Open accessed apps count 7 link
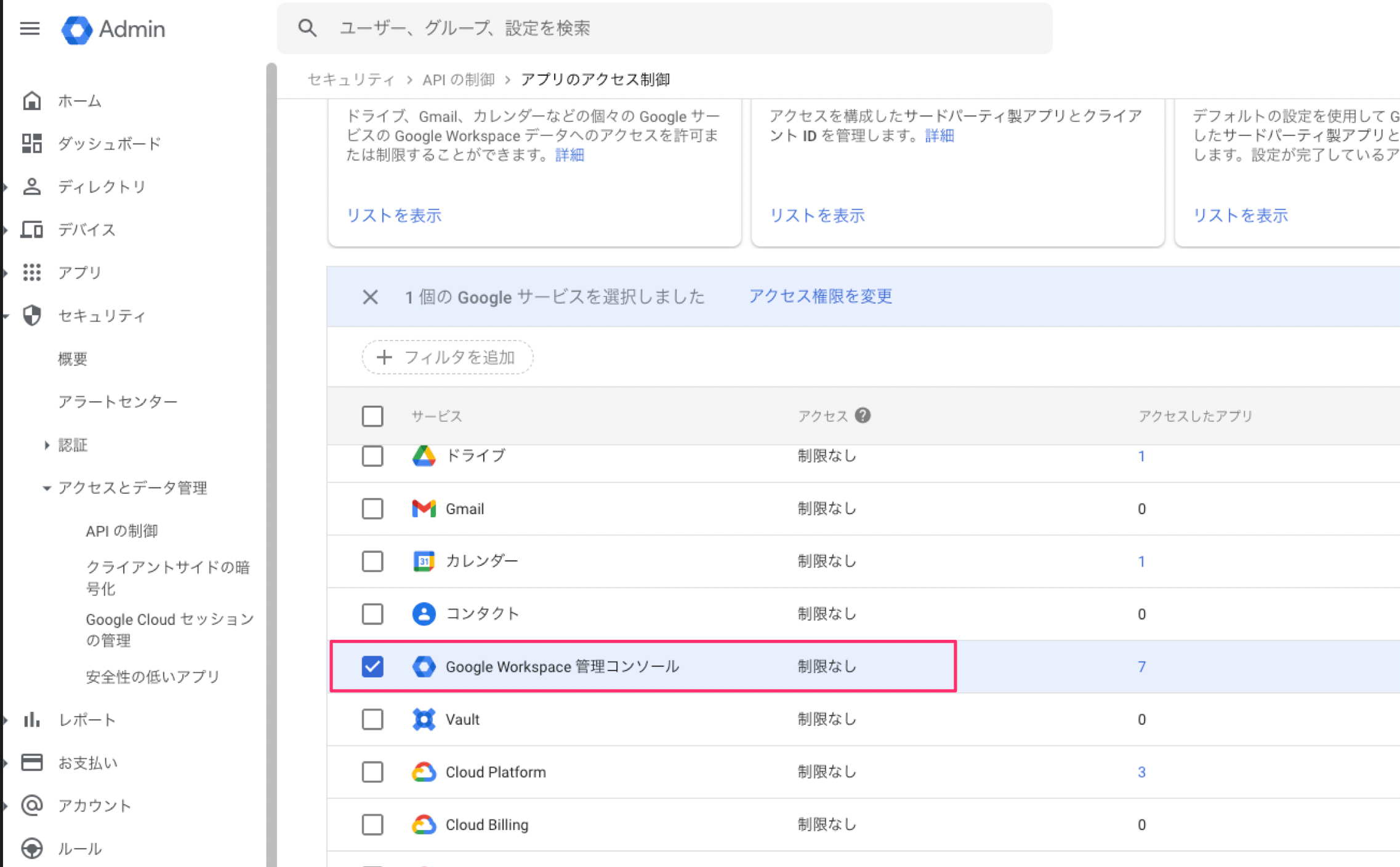Image resolution: width=1400 pixels, height=867 pixels. (1141, 666)
